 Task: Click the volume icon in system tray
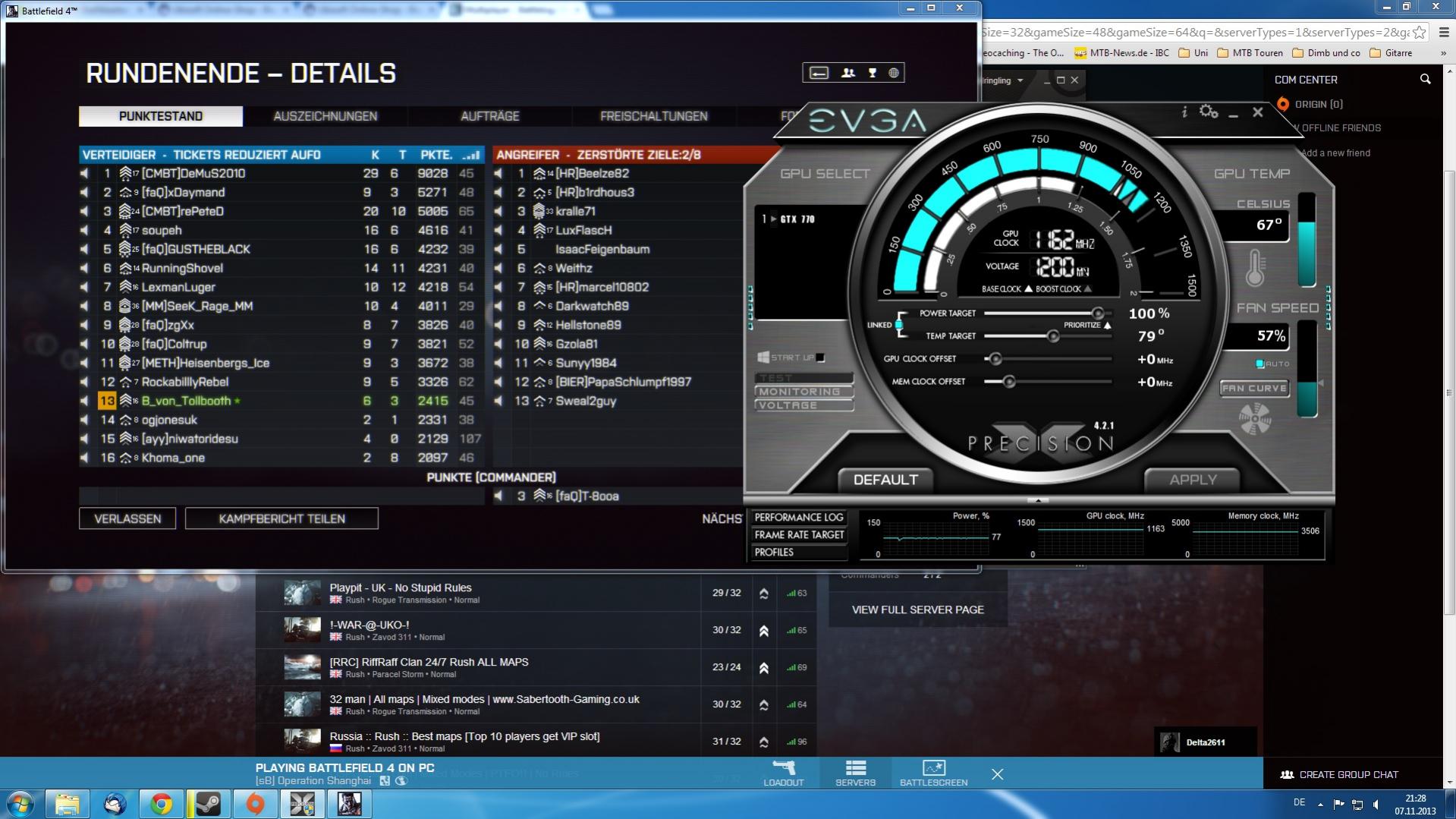click(x=1376, y=805)
